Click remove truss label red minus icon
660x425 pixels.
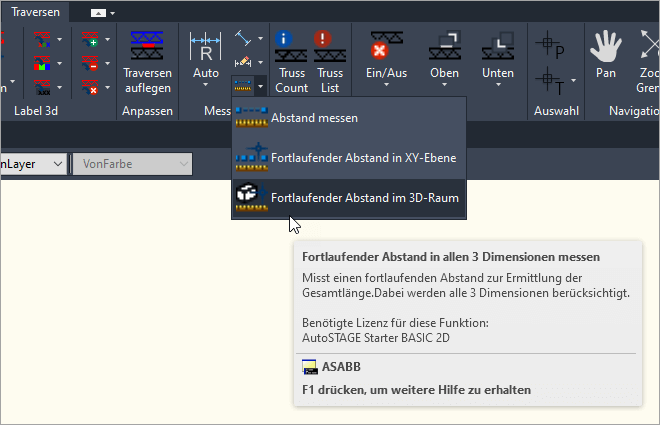click(90, 64)
